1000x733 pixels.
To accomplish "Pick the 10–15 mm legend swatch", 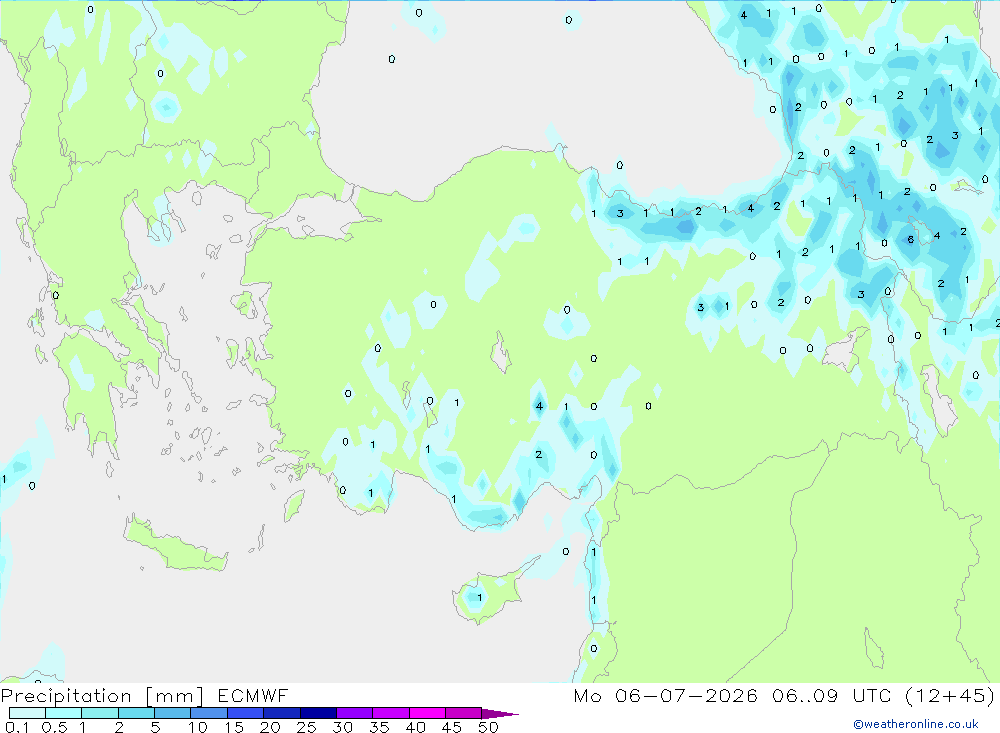I will [209, 713].
